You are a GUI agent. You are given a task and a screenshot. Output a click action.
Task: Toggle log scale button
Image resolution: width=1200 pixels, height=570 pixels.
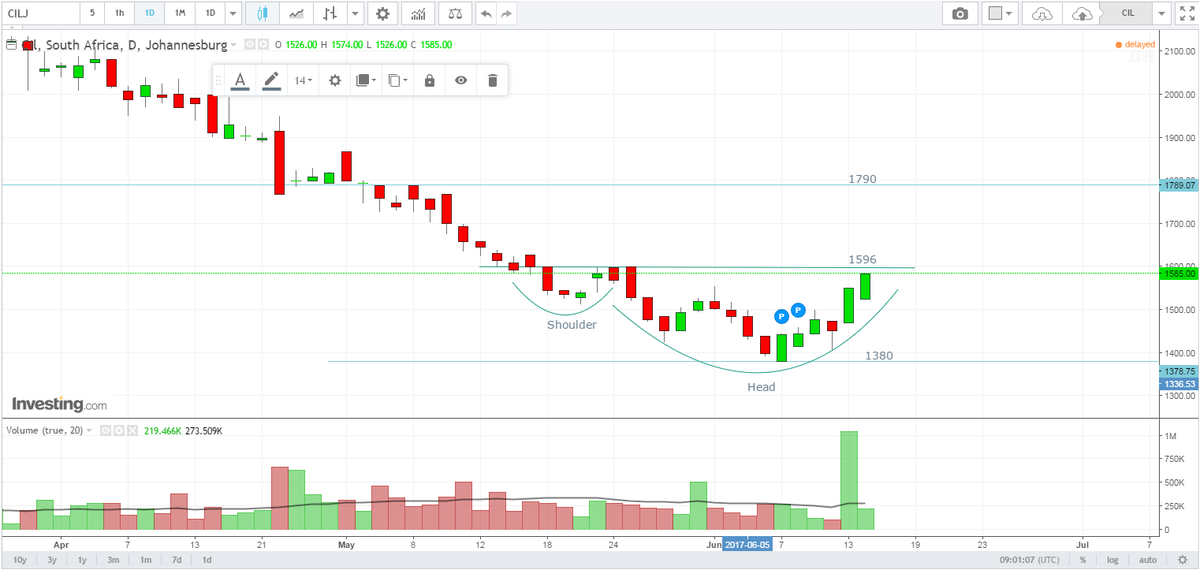point(1114,560)
